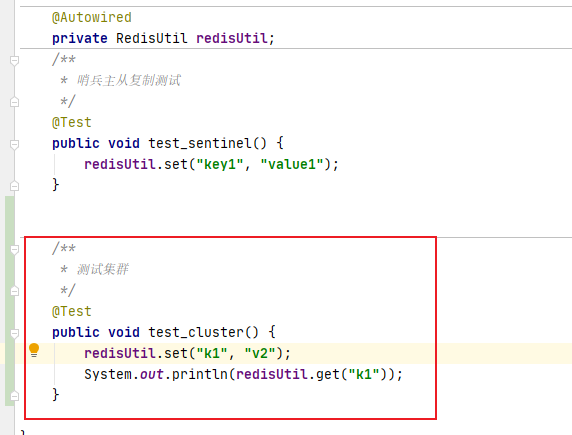
Task: Collapse the sentinel test Javadoc comment start marker
Action: click(14, 60)
